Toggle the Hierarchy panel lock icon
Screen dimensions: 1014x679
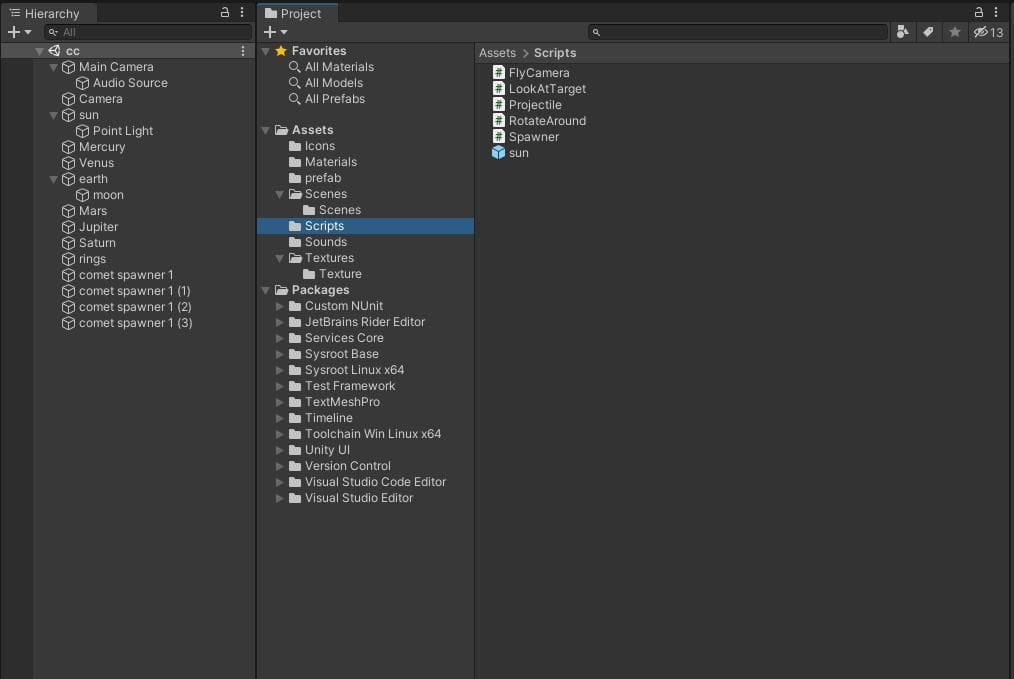click(x=225, y=12)
